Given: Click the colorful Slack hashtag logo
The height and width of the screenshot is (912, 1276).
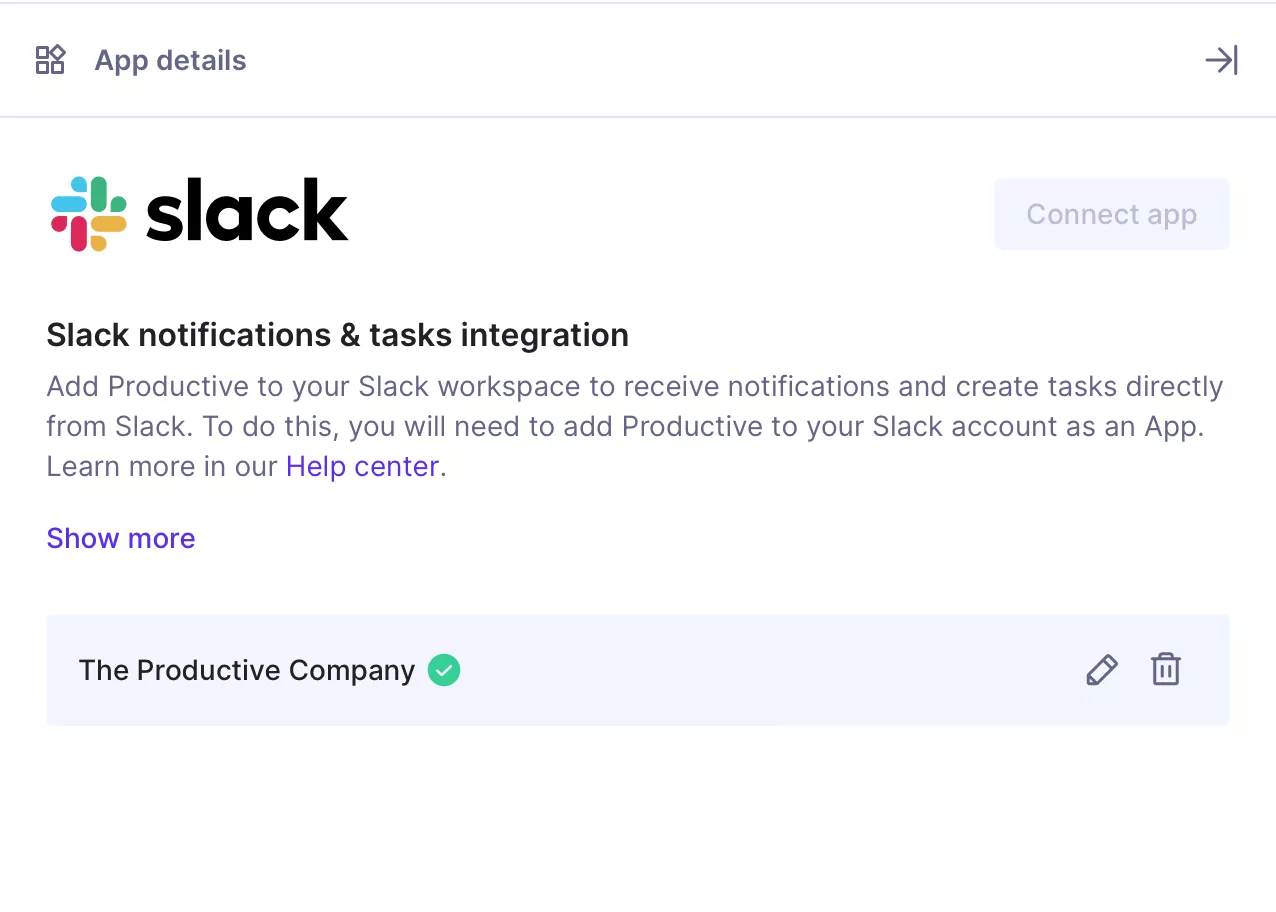Looking at the screenshot, I should pos(89,214).
